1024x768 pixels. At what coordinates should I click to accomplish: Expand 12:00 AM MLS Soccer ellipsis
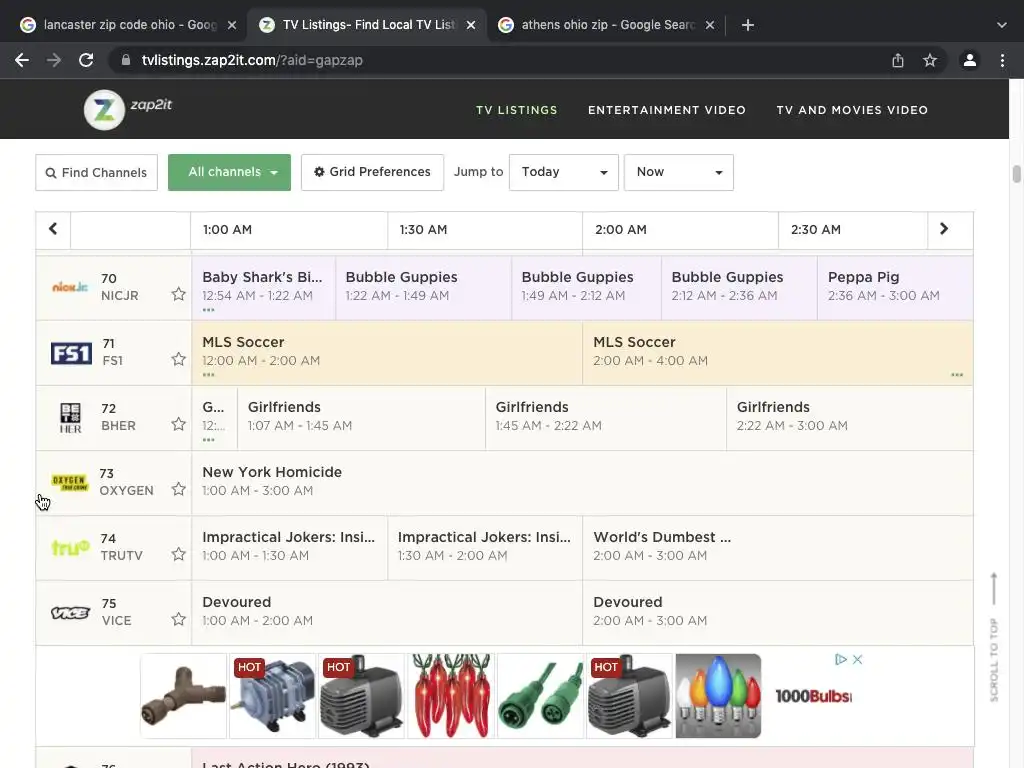(x=208, y=375)
